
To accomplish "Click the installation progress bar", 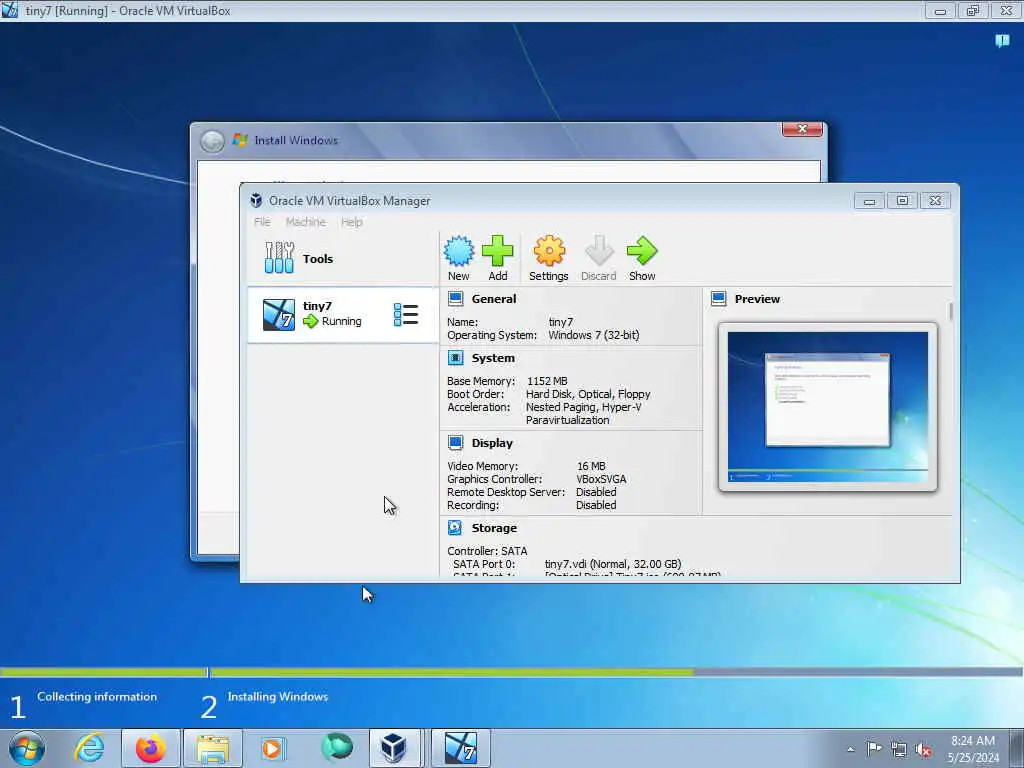I will 512,672.
